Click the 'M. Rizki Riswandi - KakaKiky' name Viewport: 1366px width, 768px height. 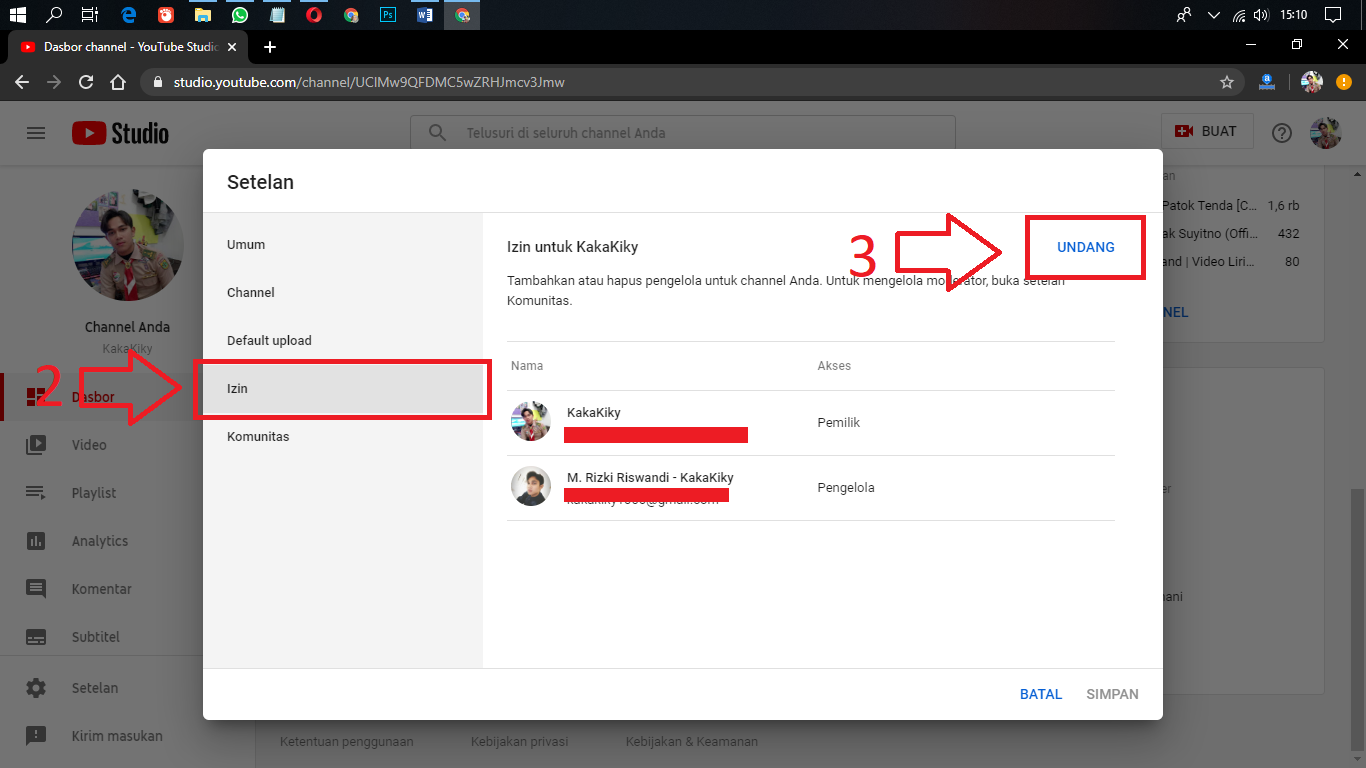[650, 477]
